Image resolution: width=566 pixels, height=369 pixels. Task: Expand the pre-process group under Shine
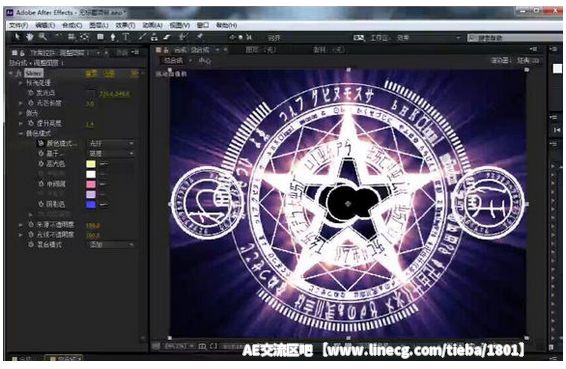(21, 83)
